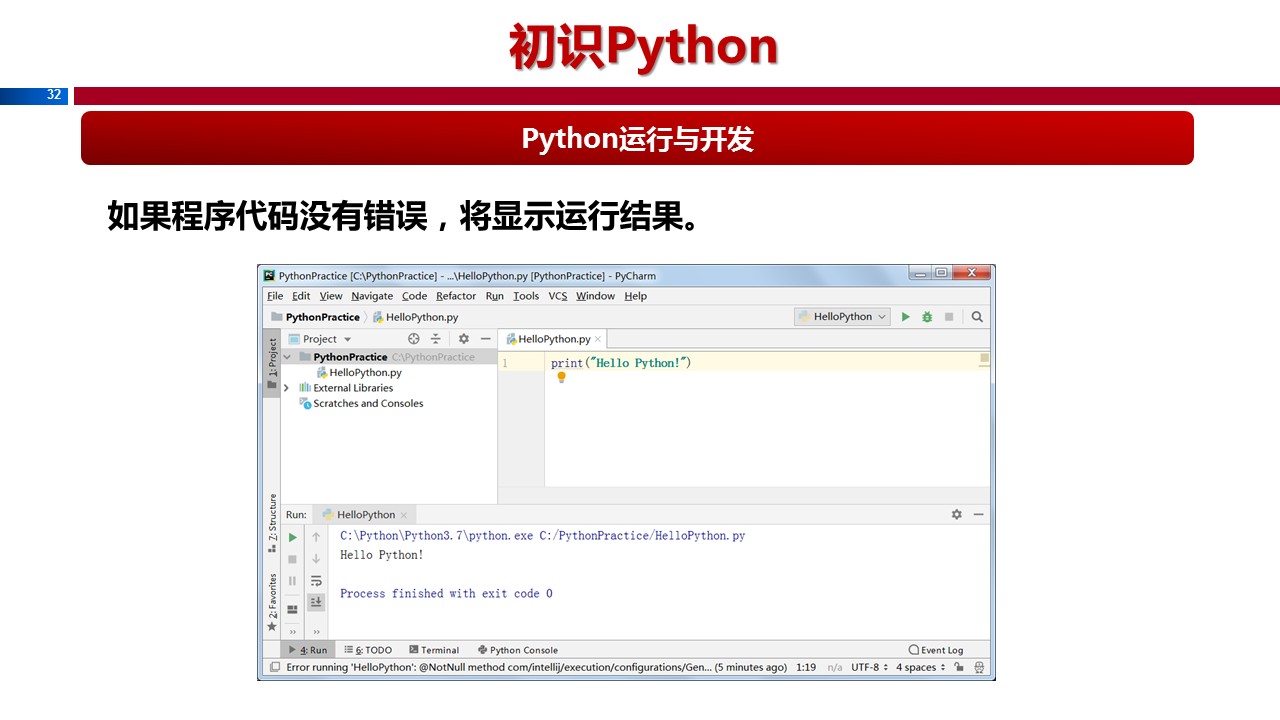Open the Edit menu
Image resolution: width=1280 pixels, height=720 pixels.
pos(301,296)
